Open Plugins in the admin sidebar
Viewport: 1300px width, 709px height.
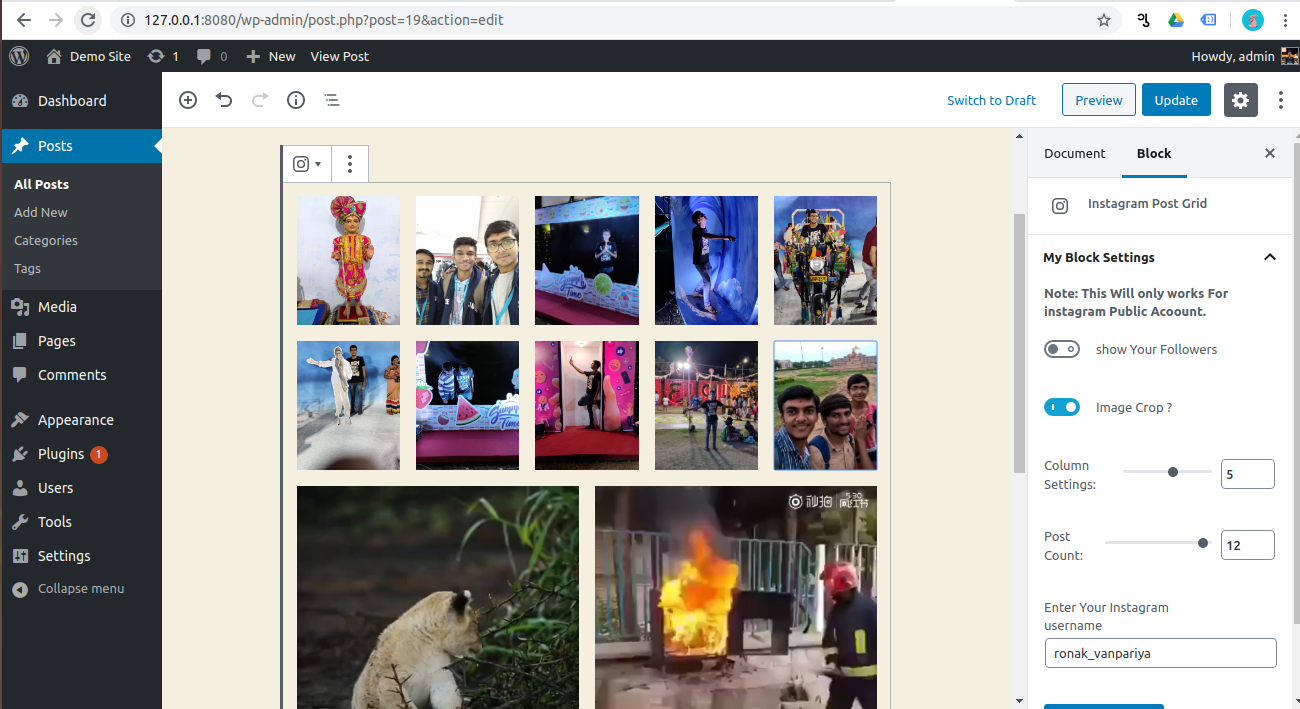tap(61, 454)
